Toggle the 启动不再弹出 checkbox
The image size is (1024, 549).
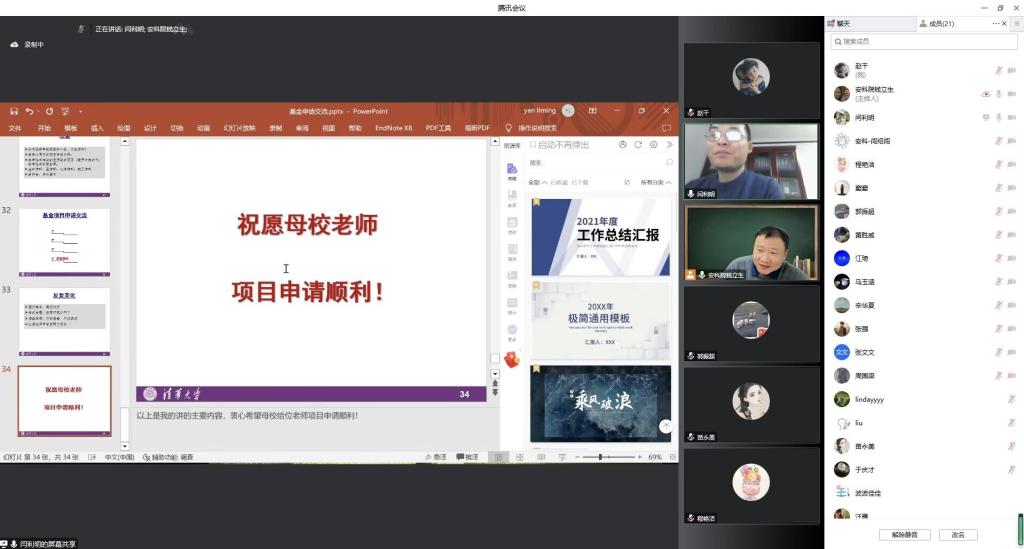click(x=532, y=146)
